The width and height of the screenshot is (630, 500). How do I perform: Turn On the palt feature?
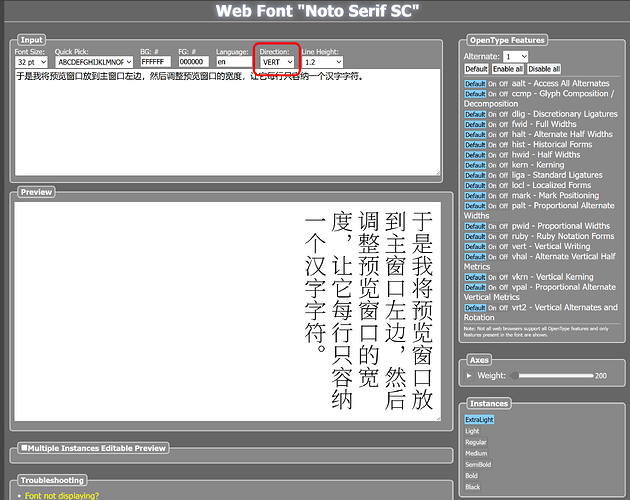click(492, 206)
